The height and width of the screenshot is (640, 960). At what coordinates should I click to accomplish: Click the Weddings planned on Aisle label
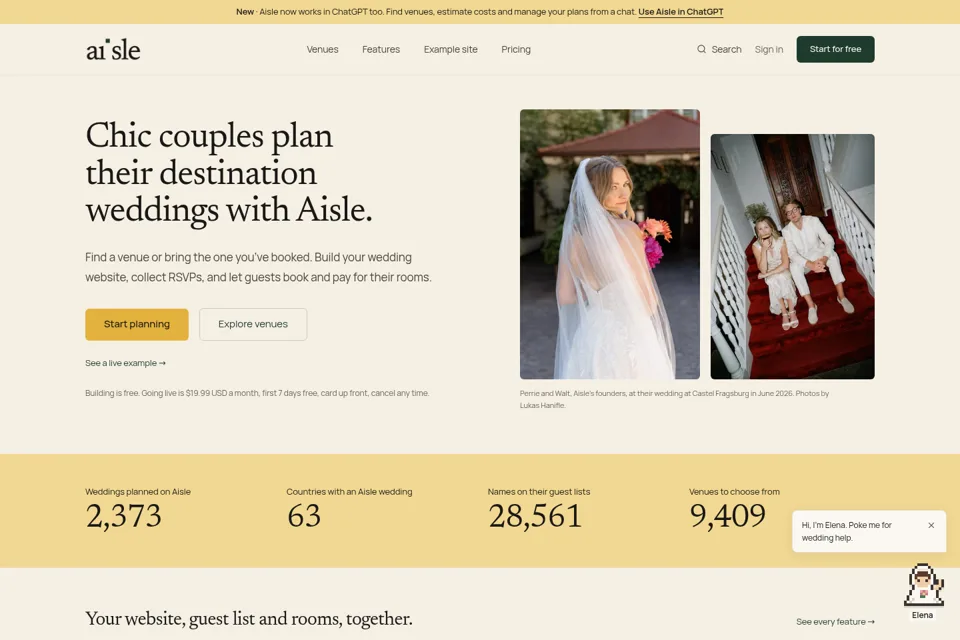138,491
